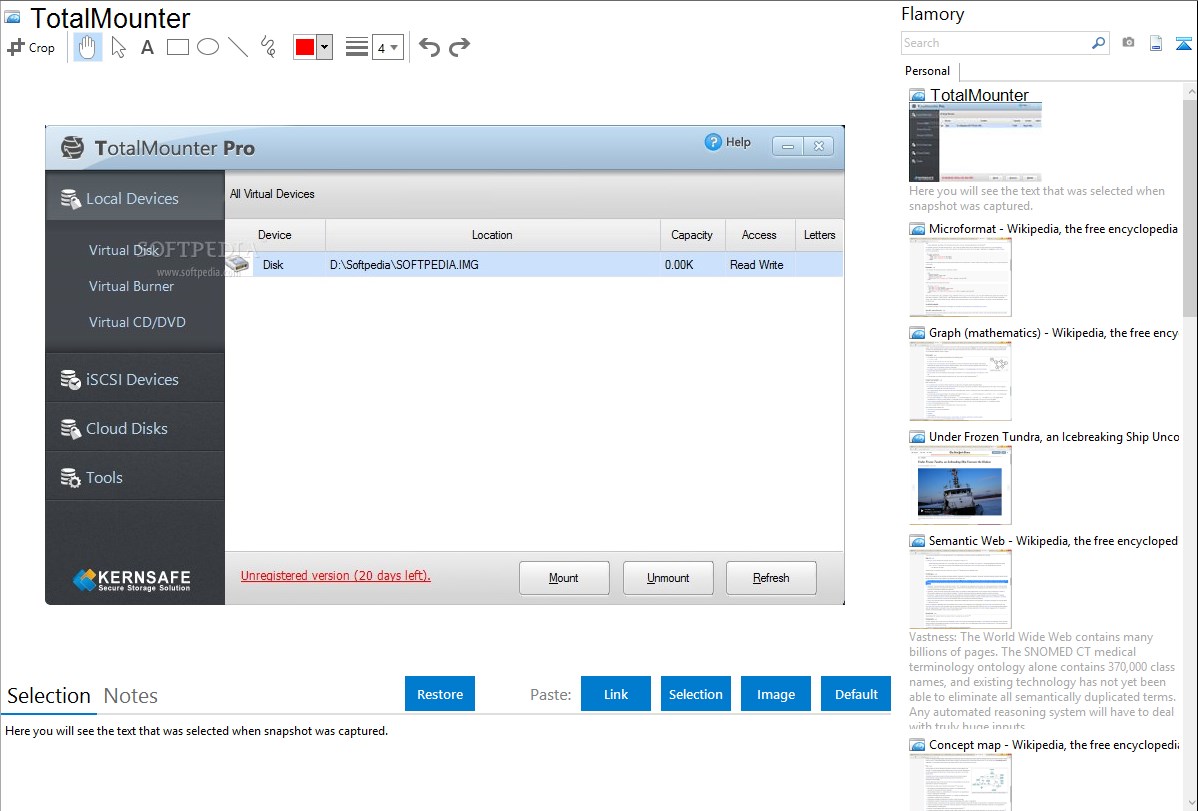Select Local Devices in sidebar

pos(135,199)
